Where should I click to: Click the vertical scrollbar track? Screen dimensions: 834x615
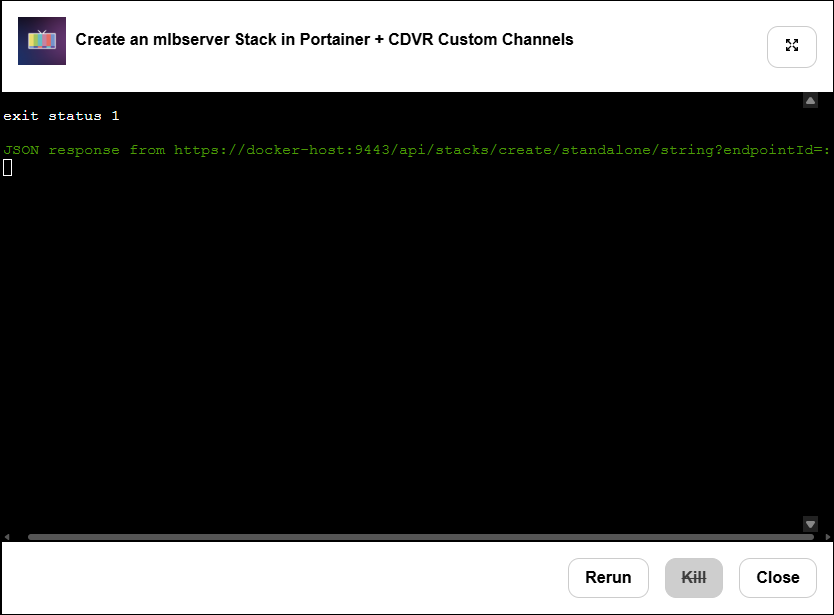[x=810, y=310]
